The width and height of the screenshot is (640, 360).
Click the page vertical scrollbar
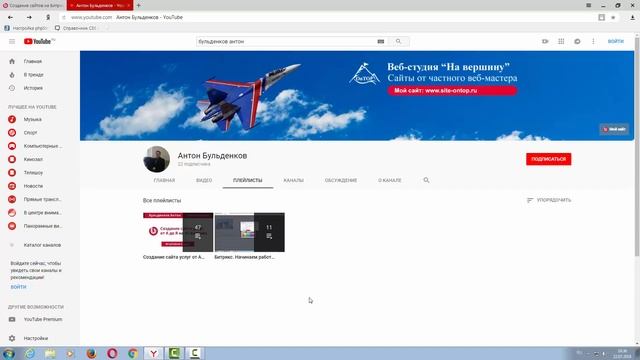[637, 147]
